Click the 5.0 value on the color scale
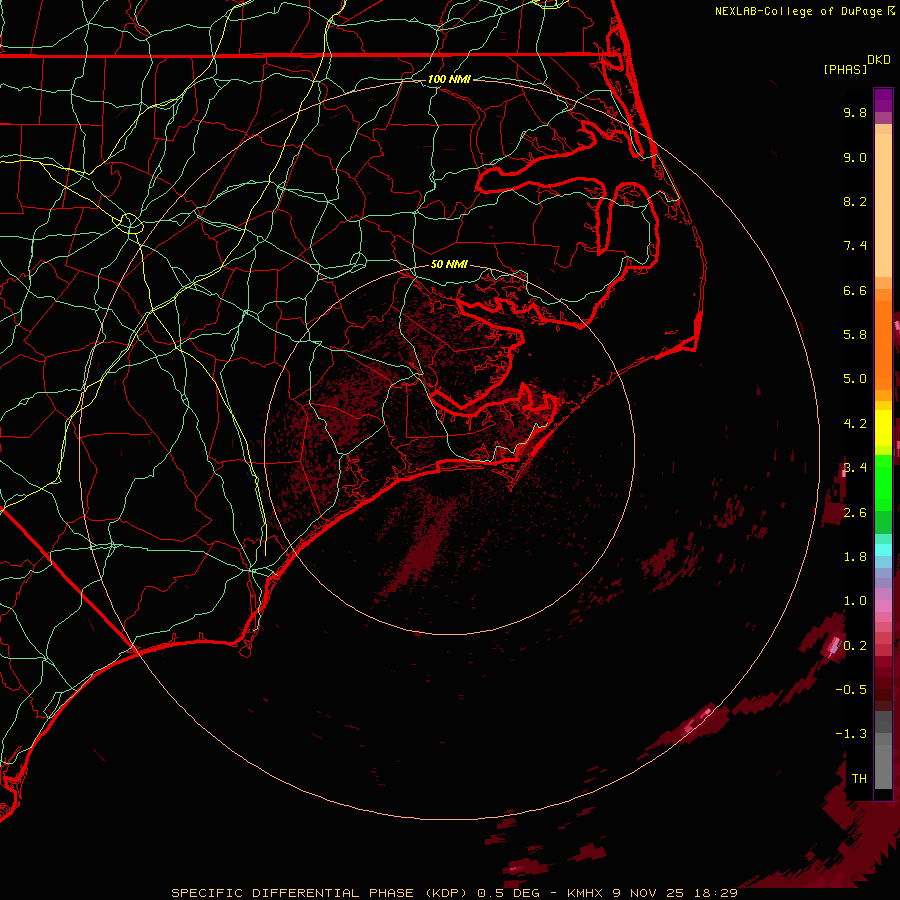 tap(855, 379)
